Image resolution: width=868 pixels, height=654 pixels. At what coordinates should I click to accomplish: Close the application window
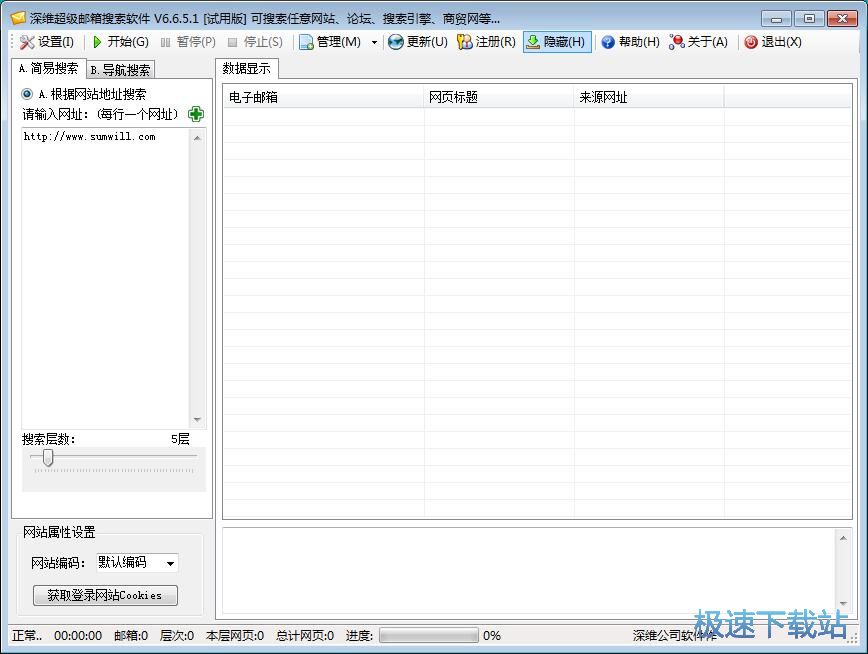click(842, 19)
